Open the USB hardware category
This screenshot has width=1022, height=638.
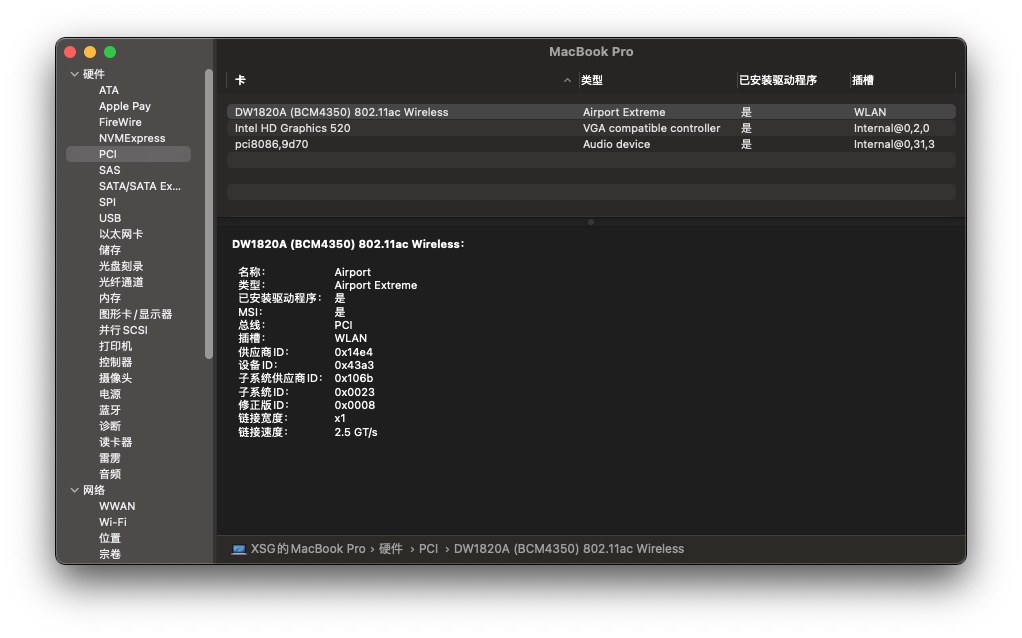[110, 218]
